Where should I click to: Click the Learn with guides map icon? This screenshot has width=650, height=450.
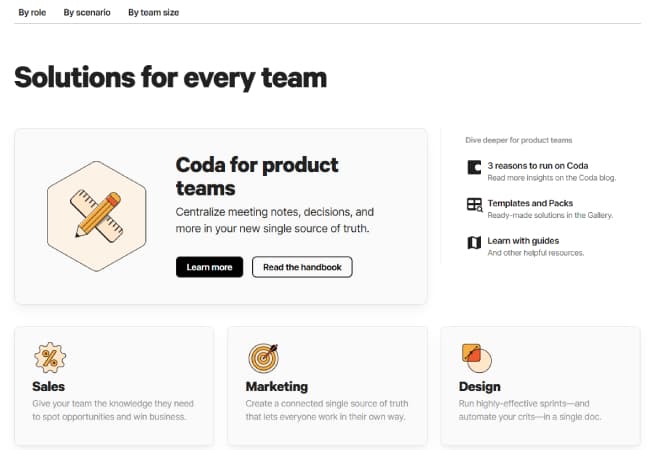(474, 243)
